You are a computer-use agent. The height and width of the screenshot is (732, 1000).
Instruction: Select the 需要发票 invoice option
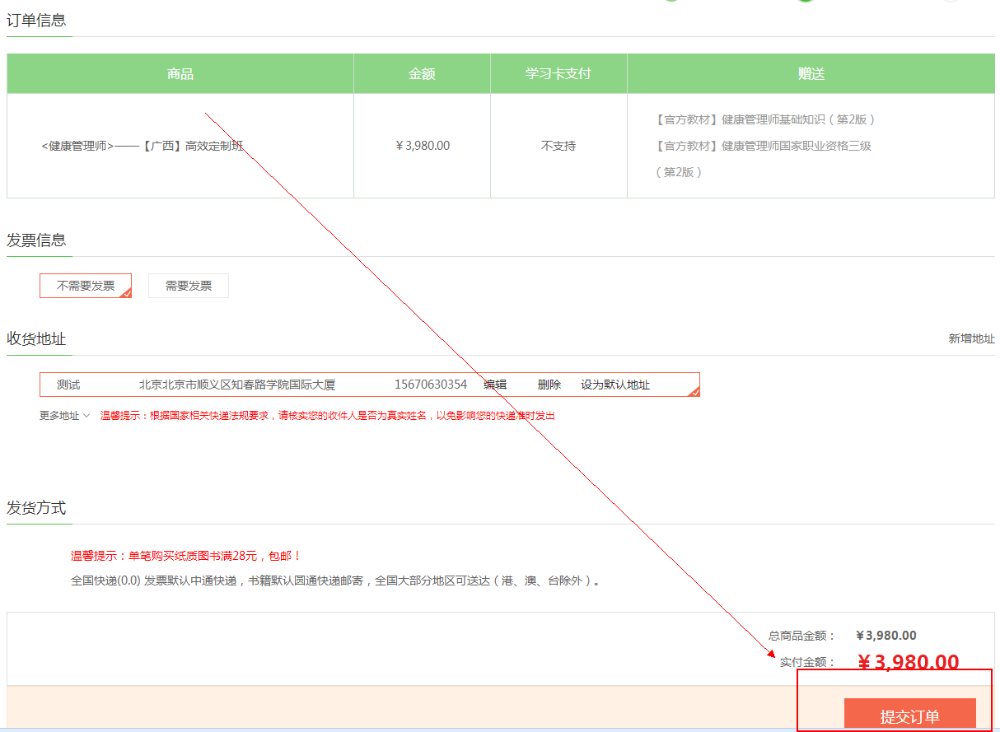(188, 286)
